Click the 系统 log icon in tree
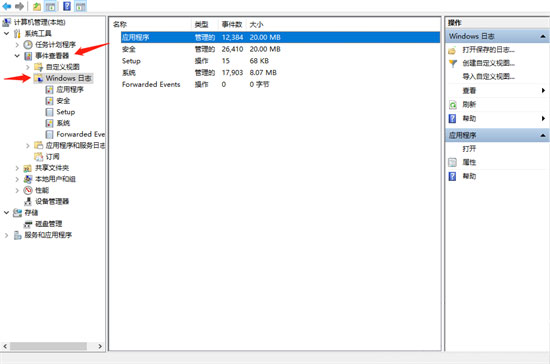The width and height of the screenshot is (550, 364). pyautogui.click(x=49, y=123)
